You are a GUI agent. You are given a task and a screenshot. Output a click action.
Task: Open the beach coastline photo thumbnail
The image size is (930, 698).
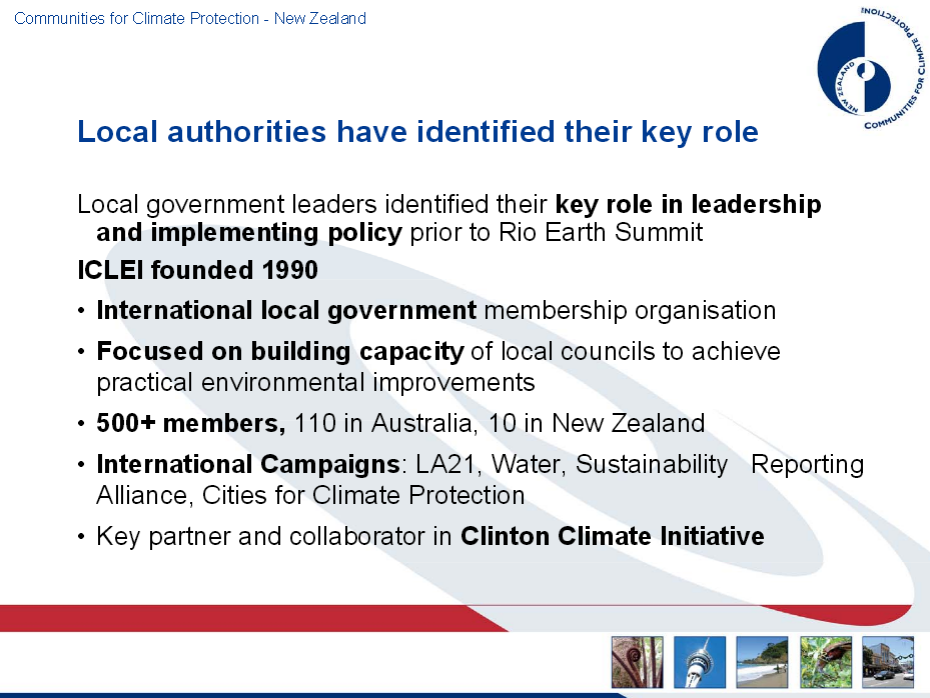(762, 662)
